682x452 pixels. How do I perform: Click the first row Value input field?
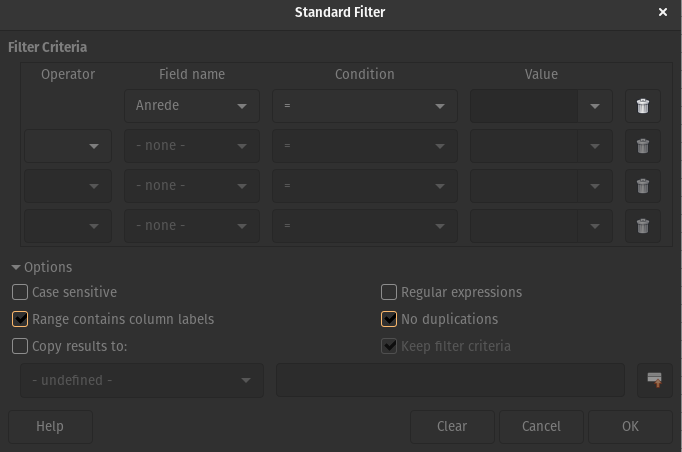(x=524, y=106)
